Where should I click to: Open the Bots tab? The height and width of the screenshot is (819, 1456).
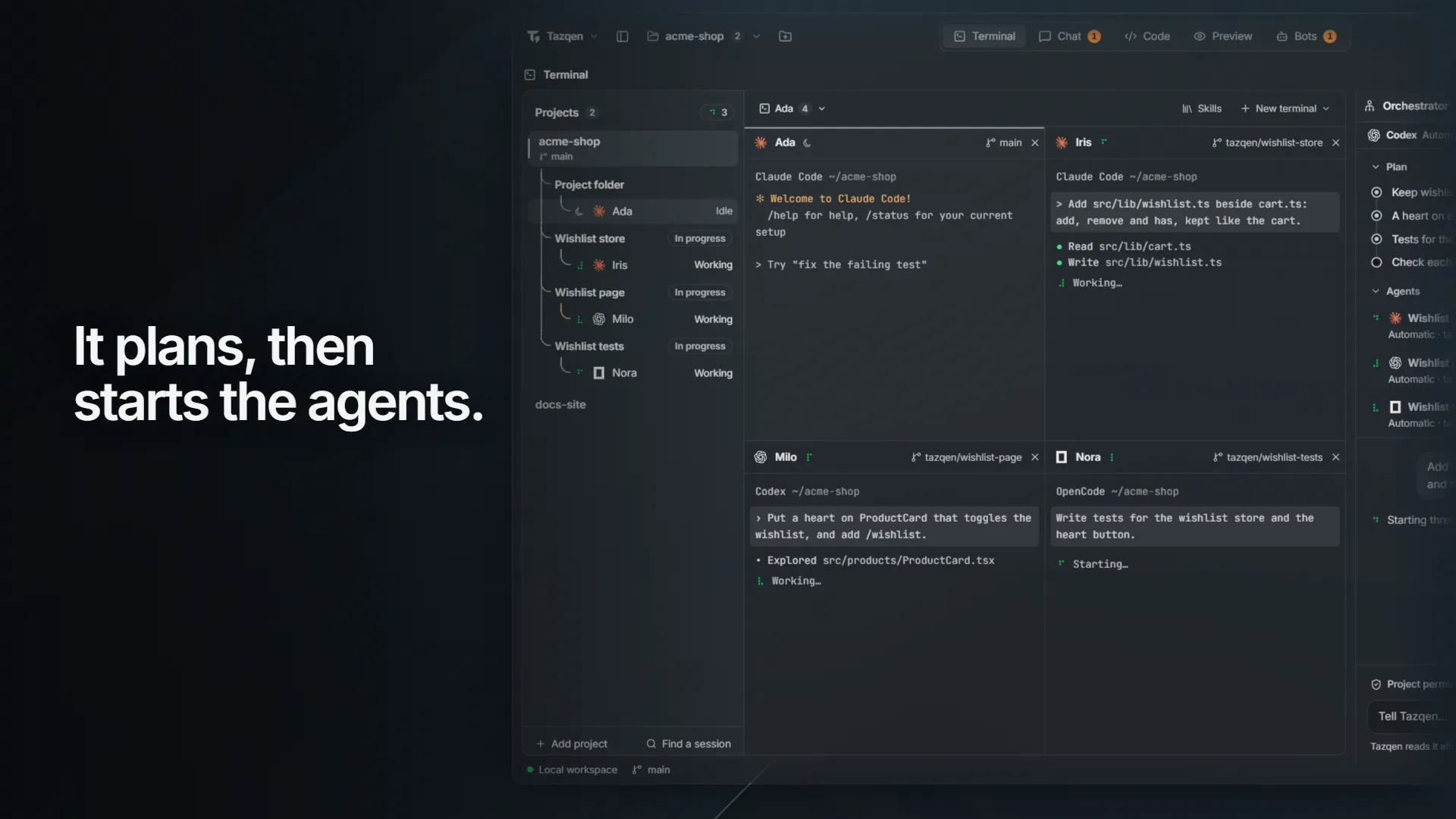point(1306,36)
